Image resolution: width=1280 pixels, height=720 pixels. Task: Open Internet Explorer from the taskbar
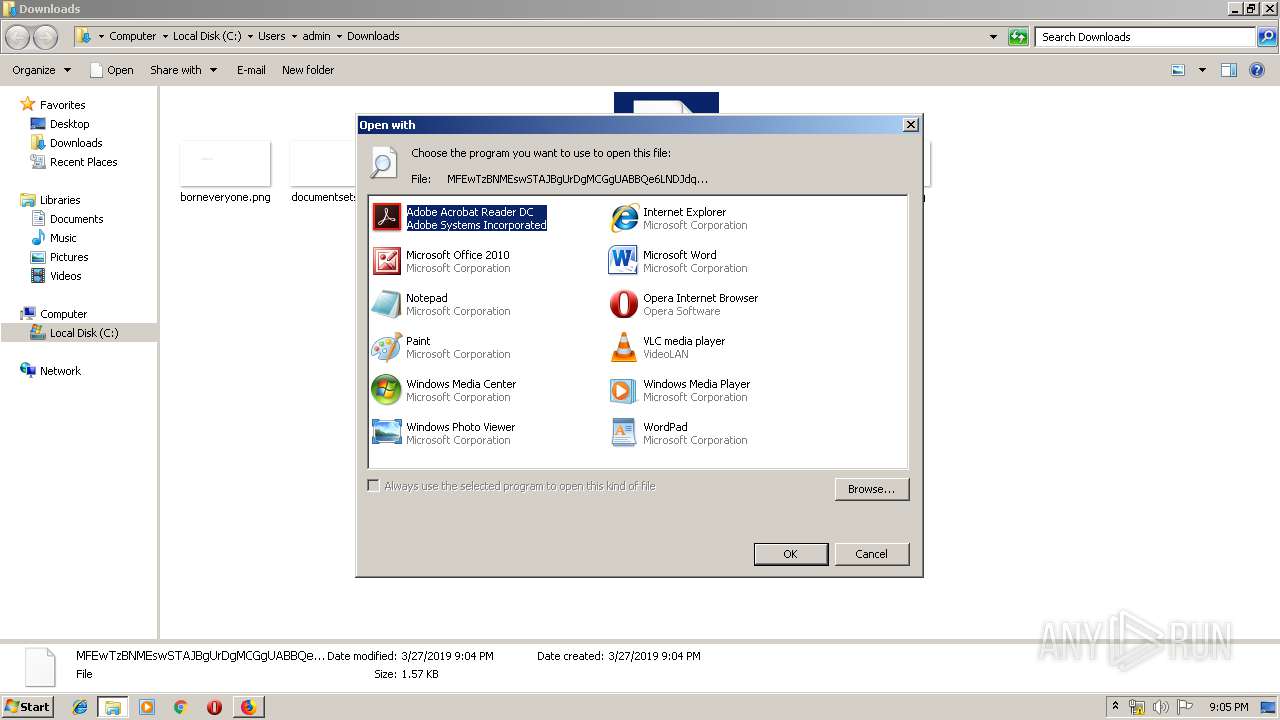(x=80, y=707)
